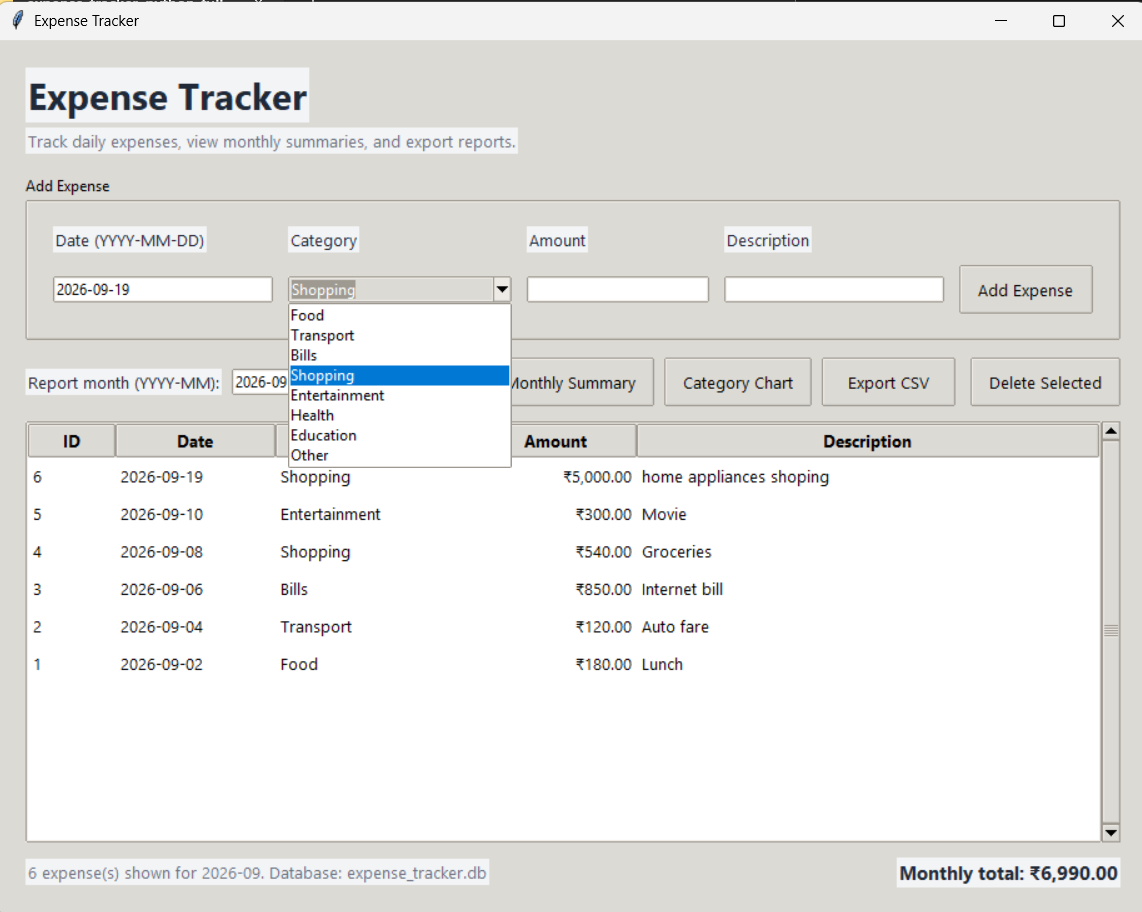This screenshot has width=1142, height=912.
Task: Click the Description column header
Action: 867,441
